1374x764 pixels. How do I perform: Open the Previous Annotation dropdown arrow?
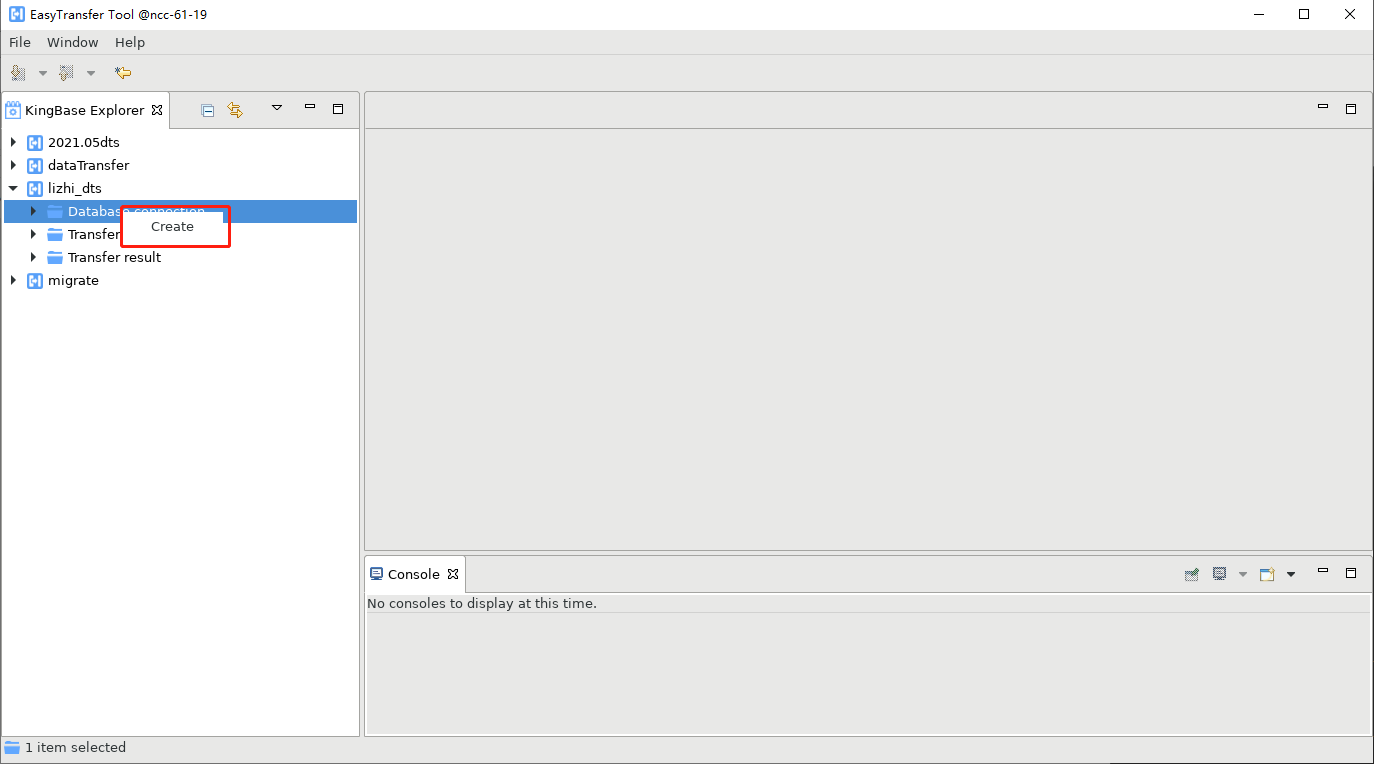click(x=91, y=73)
